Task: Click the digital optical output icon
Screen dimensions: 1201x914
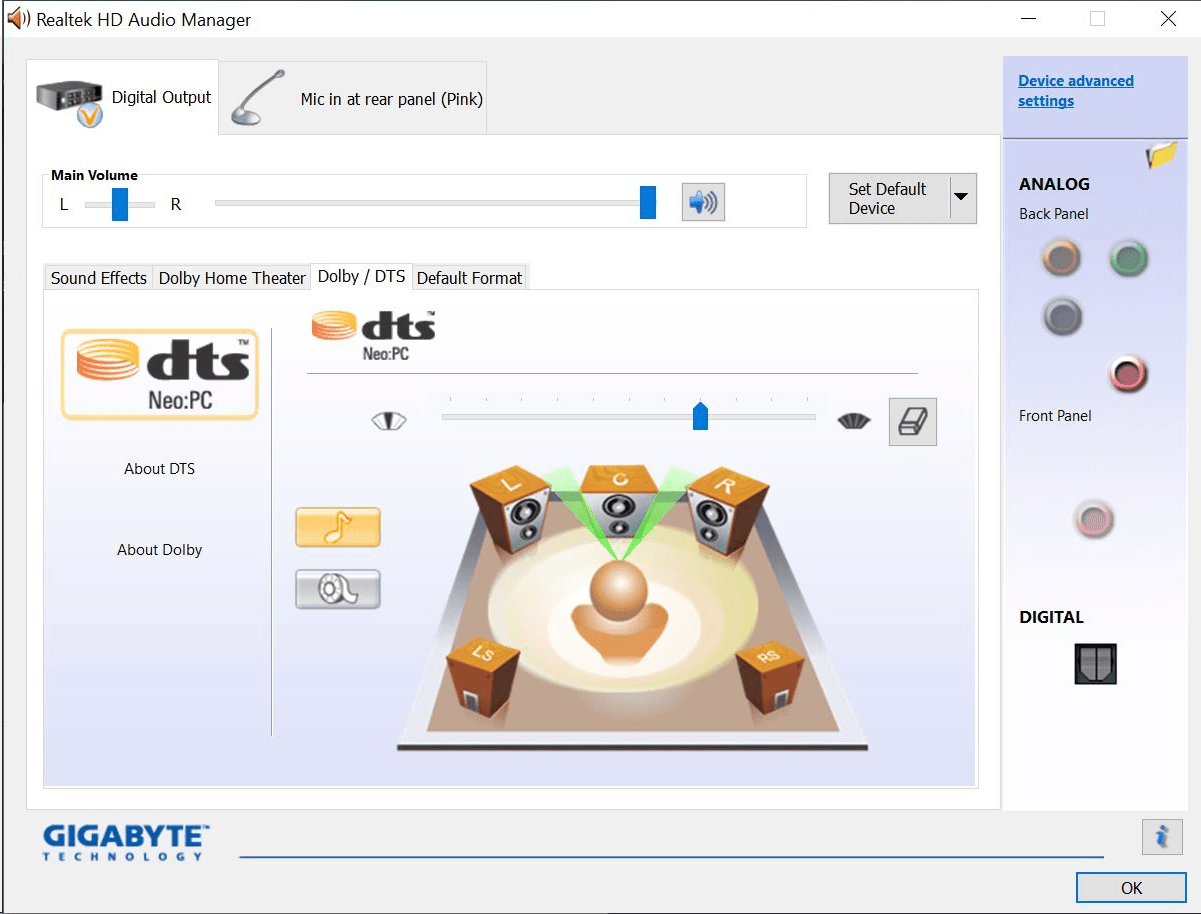Action: [x=1094, y=663]
